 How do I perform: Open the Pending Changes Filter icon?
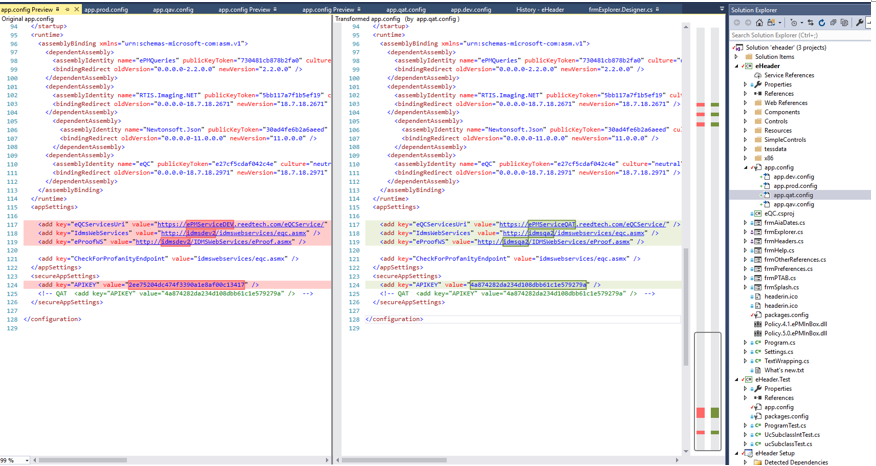(x=793, y=22)
